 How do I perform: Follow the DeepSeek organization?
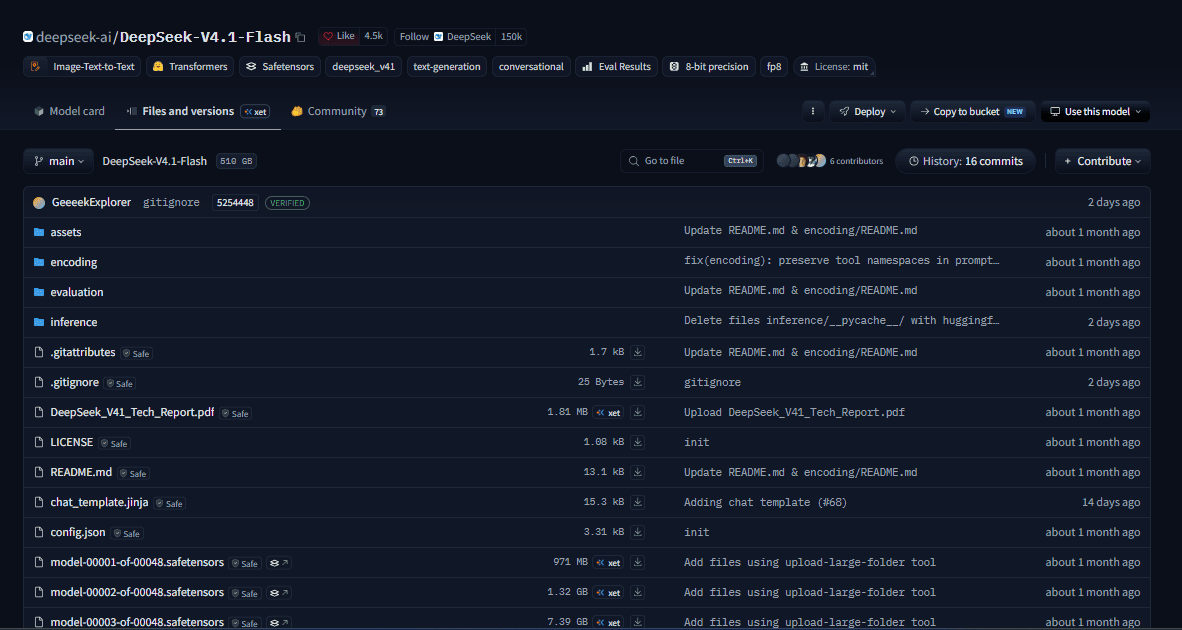[445, 36]
